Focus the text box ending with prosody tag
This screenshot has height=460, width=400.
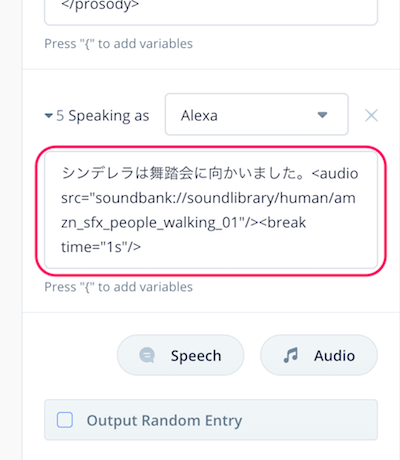[x=211, y=12]
